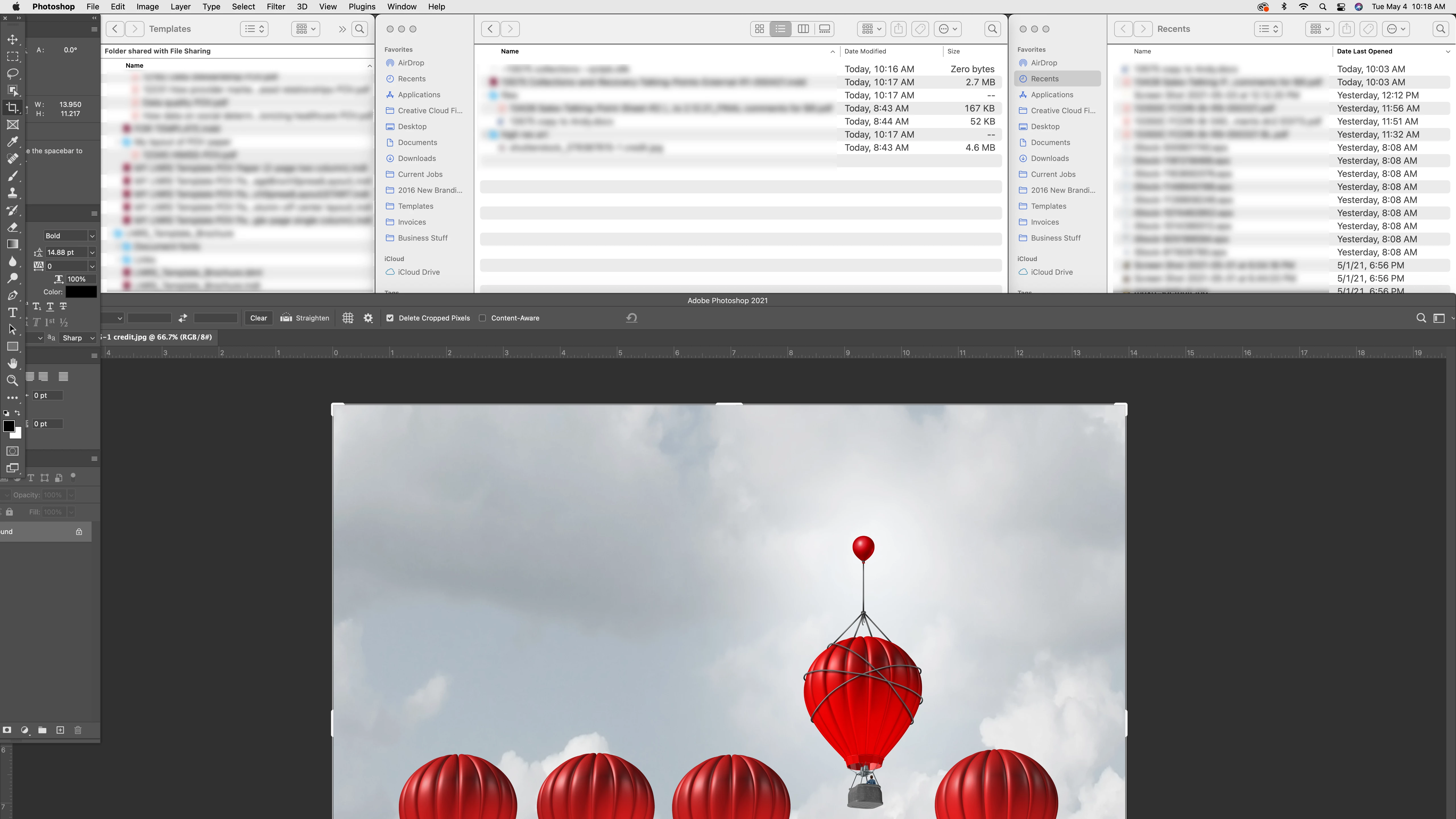Select the Hand tool
1456x819 pixels.
tap(13, 363)
